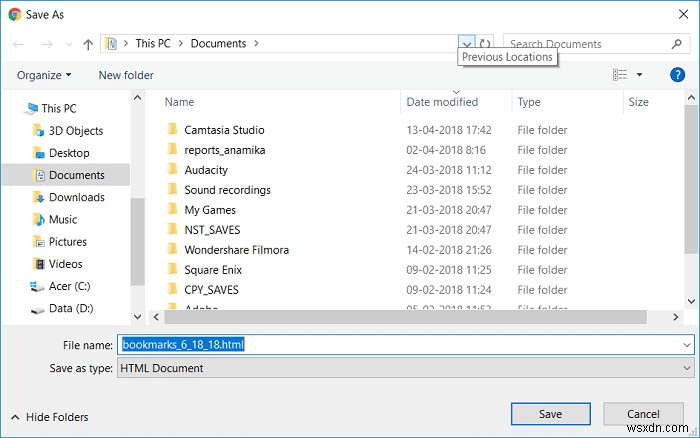700x438 pixels.
Task: Expand chevron after Documents in breadcrumb
Action: 256,43
